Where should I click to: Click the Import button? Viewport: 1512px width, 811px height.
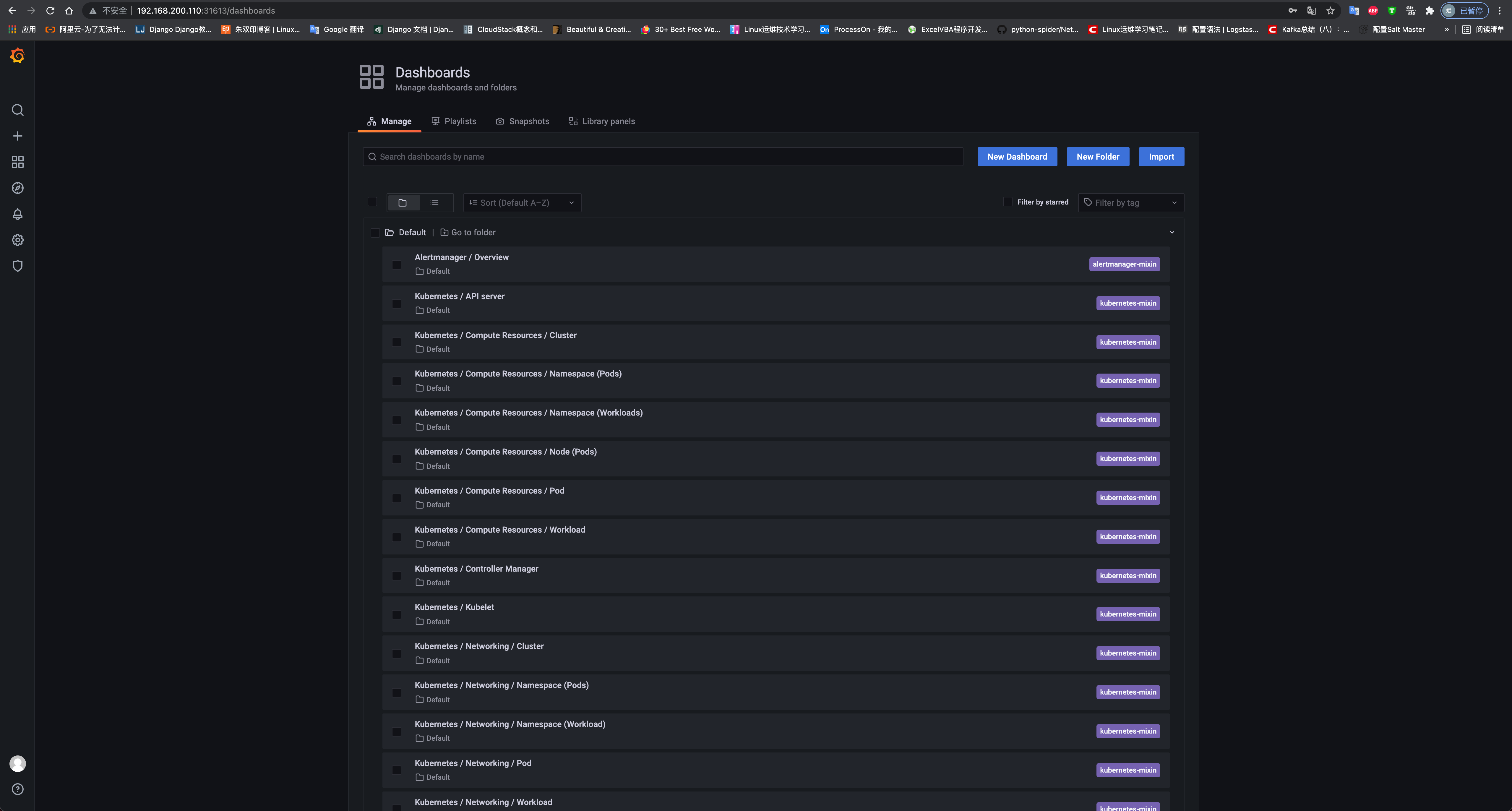point(1161,157)
